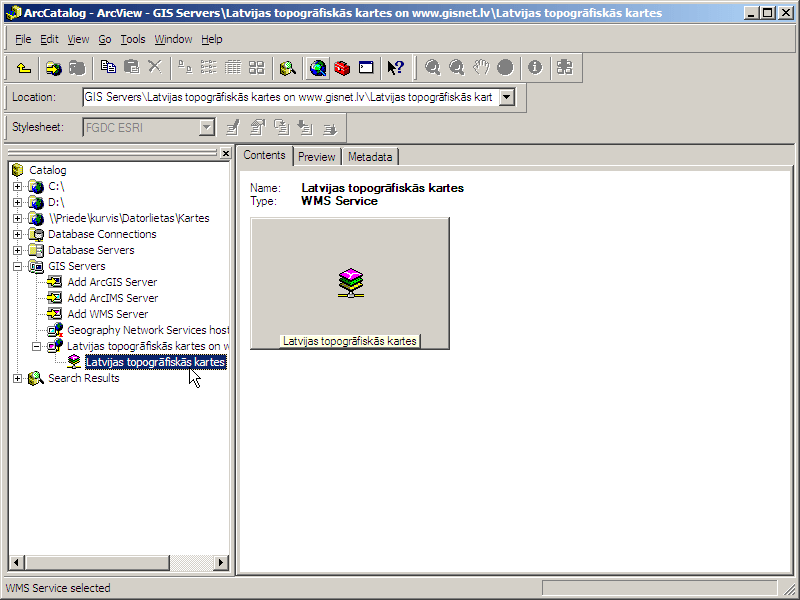Open the Search tool icon
800x600 pixels.
[x=288, y=68]
